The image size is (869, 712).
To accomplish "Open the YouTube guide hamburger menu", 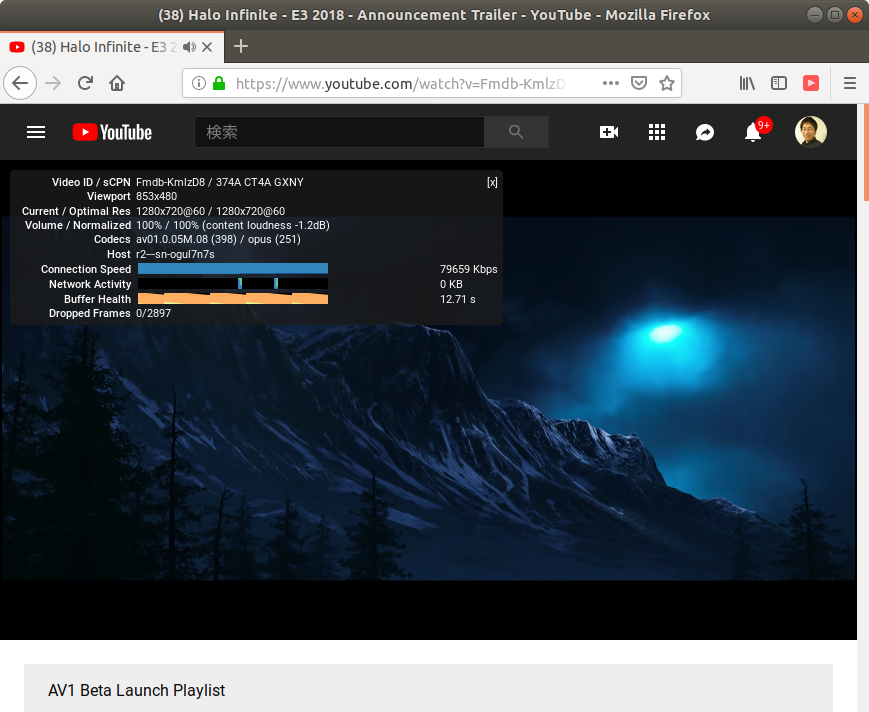I will point(35,131).
